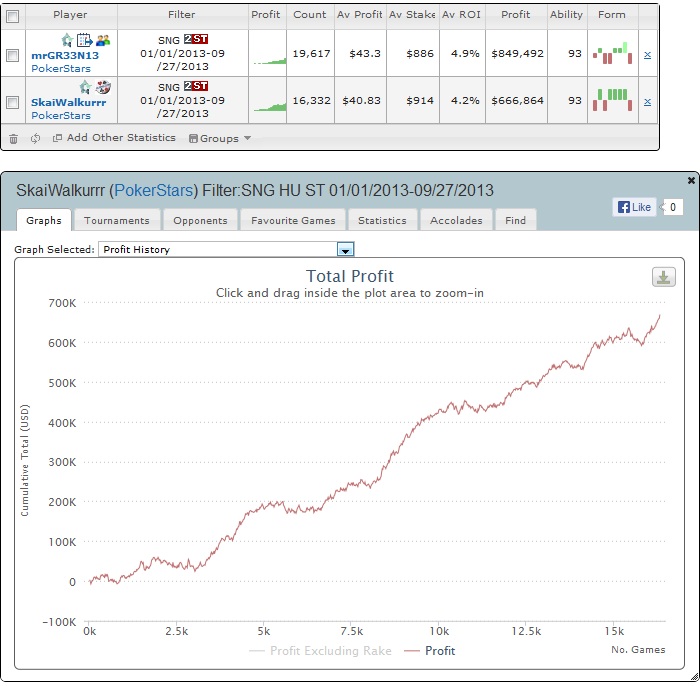Click the two-people icon for mrGR33N13
Screen dimensions: 700x686
(x=103, y=40)
